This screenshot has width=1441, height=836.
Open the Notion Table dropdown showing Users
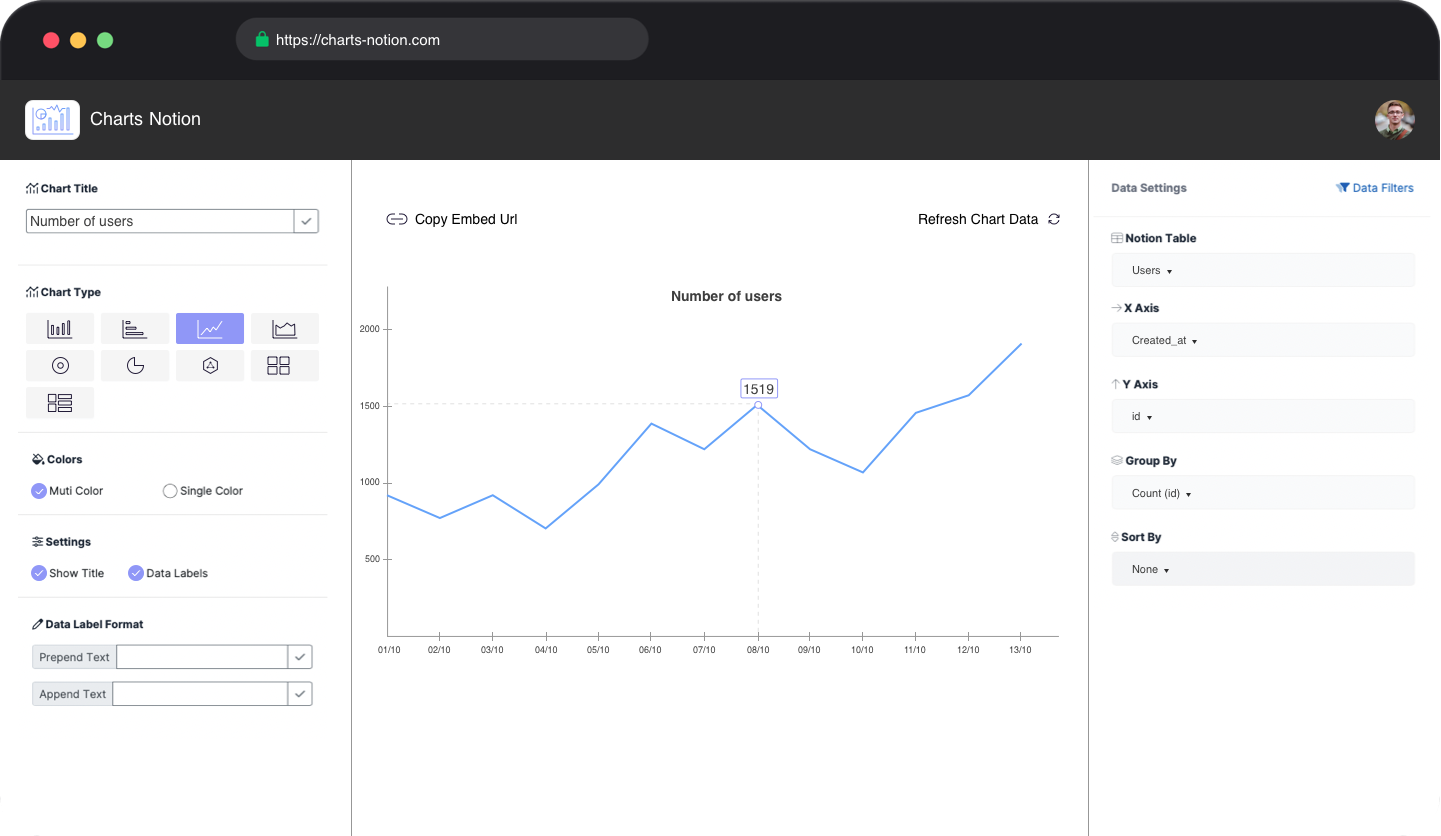[1263, 270]
